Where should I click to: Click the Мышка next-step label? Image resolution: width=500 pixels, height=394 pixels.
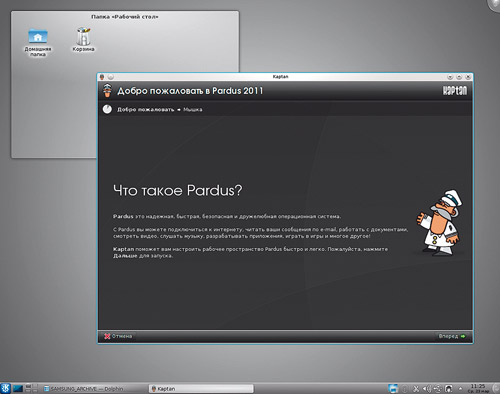click(193, 109)
